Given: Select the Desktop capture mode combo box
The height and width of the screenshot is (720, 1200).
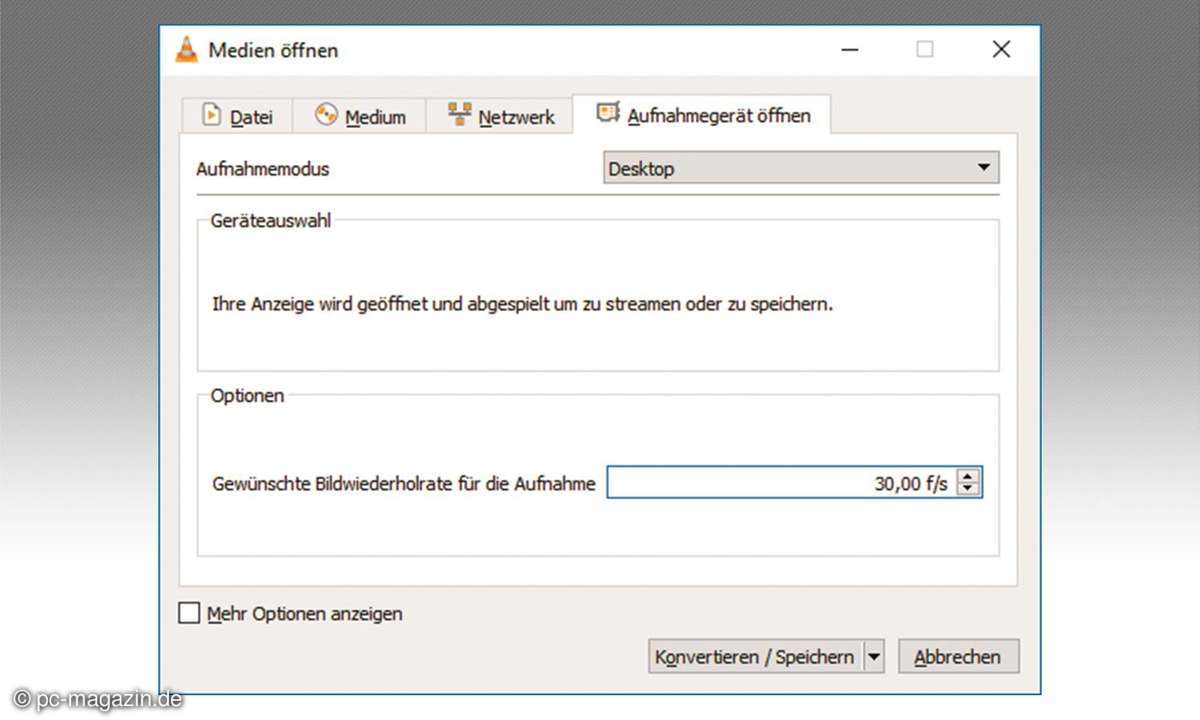Looking at the screenshot, I should [x=790, y=168].
